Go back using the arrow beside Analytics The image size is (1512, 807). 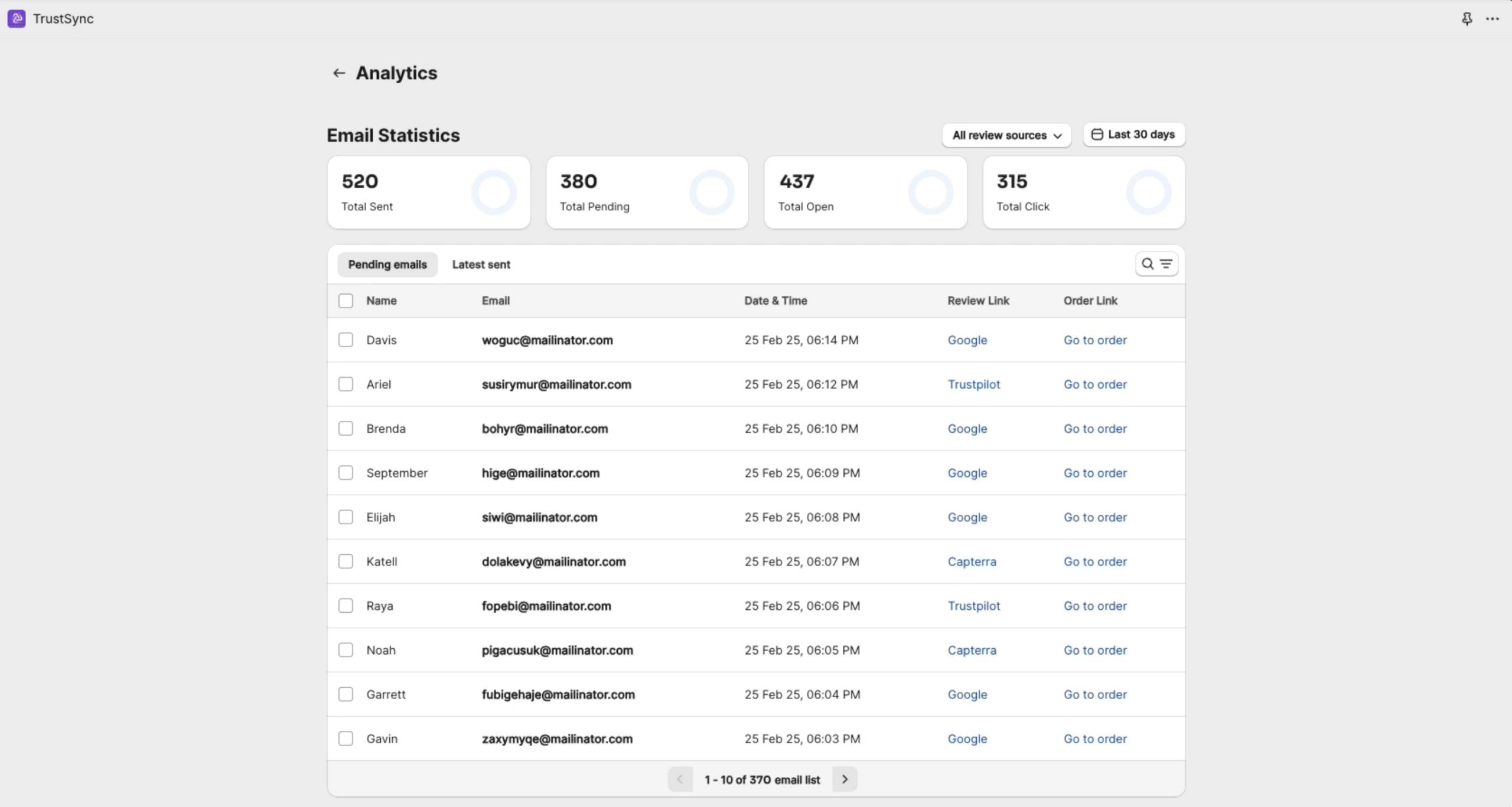click(x=338, y=73)
